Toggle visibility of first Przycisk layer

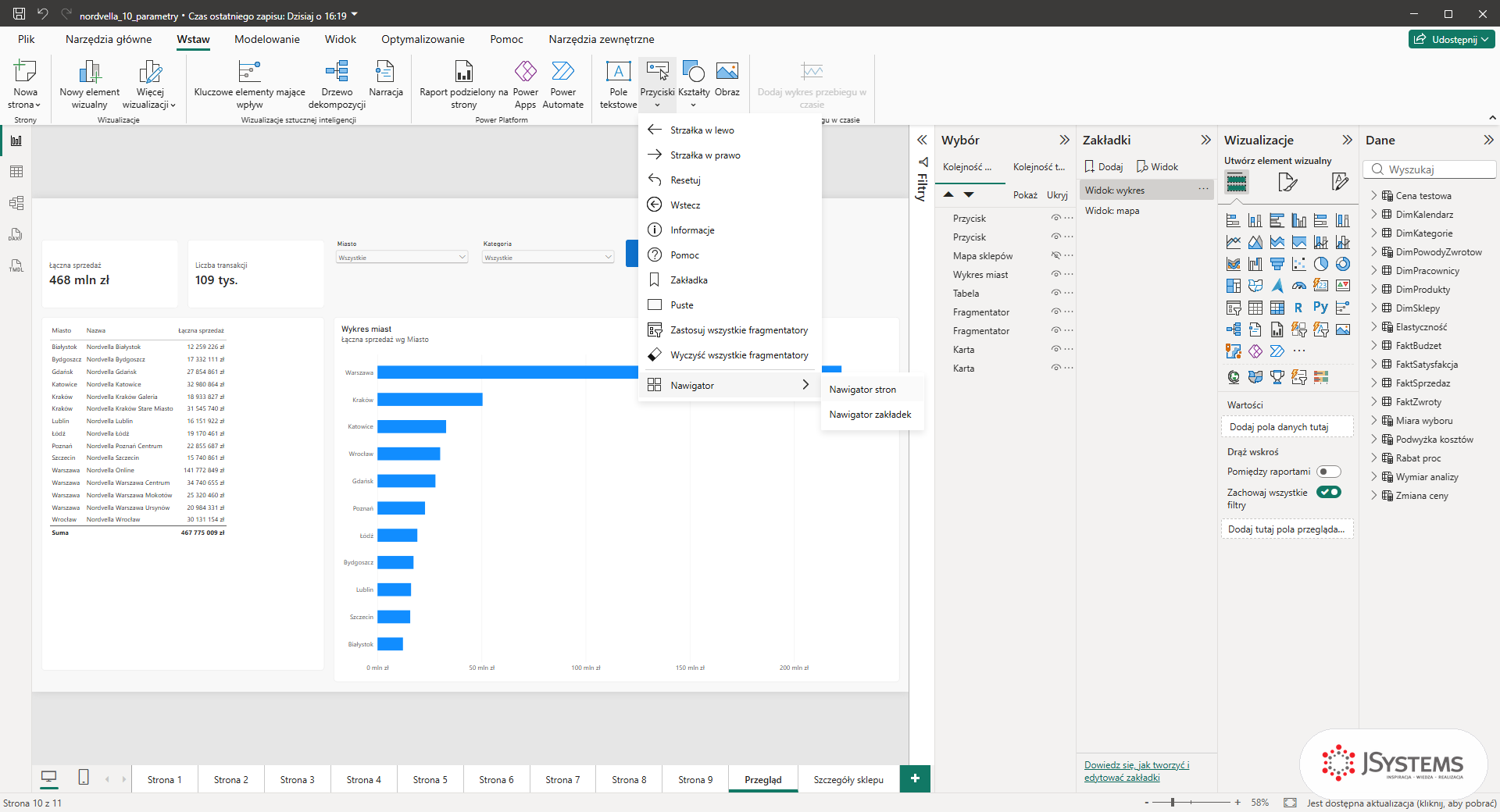click(1055, 219)
